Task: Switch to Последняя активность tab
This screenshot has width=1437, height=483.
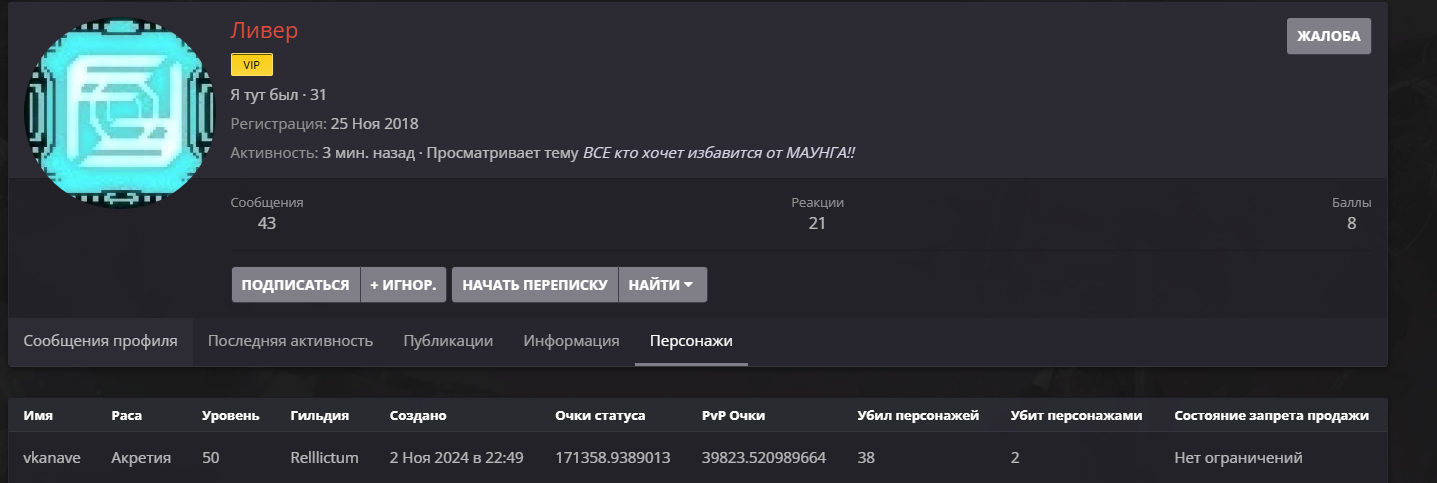Action: point(290,341)
